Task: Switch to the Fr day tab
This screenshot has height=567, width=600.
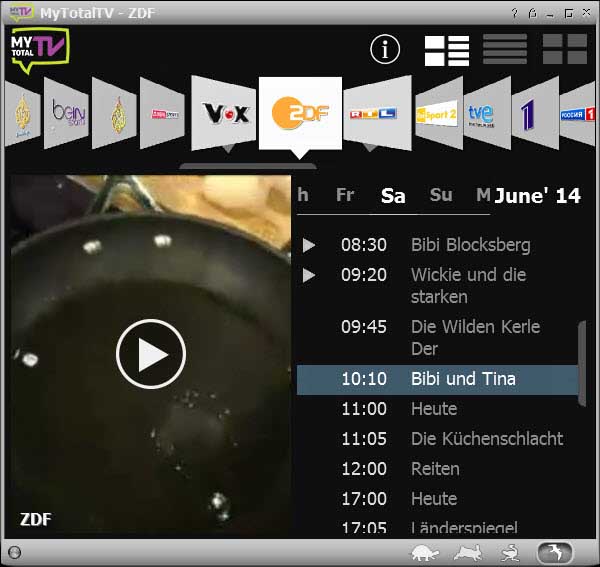Action: (x=345, y=195)
